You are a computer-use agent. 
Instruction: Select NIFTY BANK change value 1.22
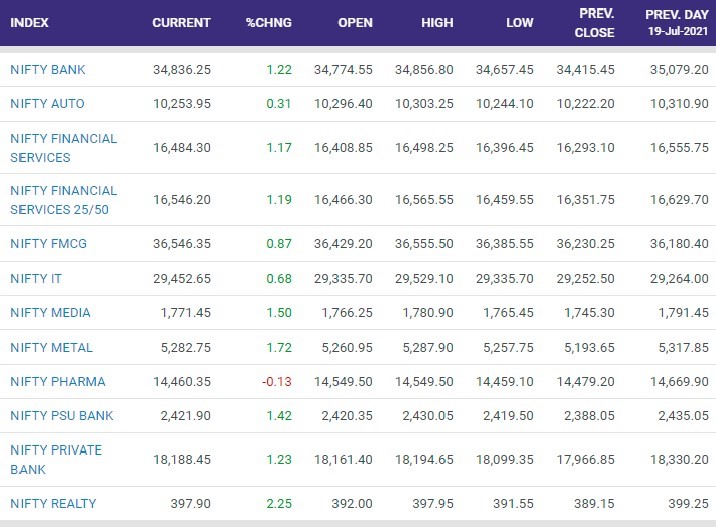pyautogui.click(x=279, y=70)
